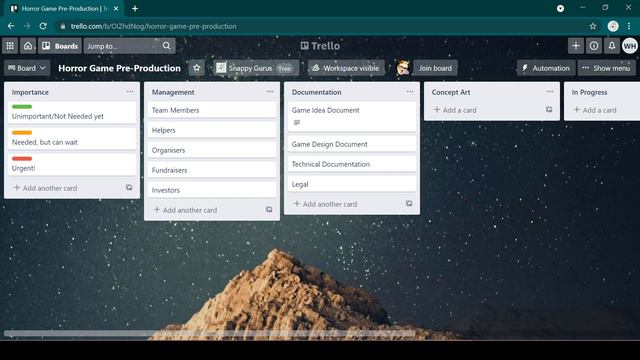
Task: Open the Game Design Document card
Action: [x=352, y=144]
